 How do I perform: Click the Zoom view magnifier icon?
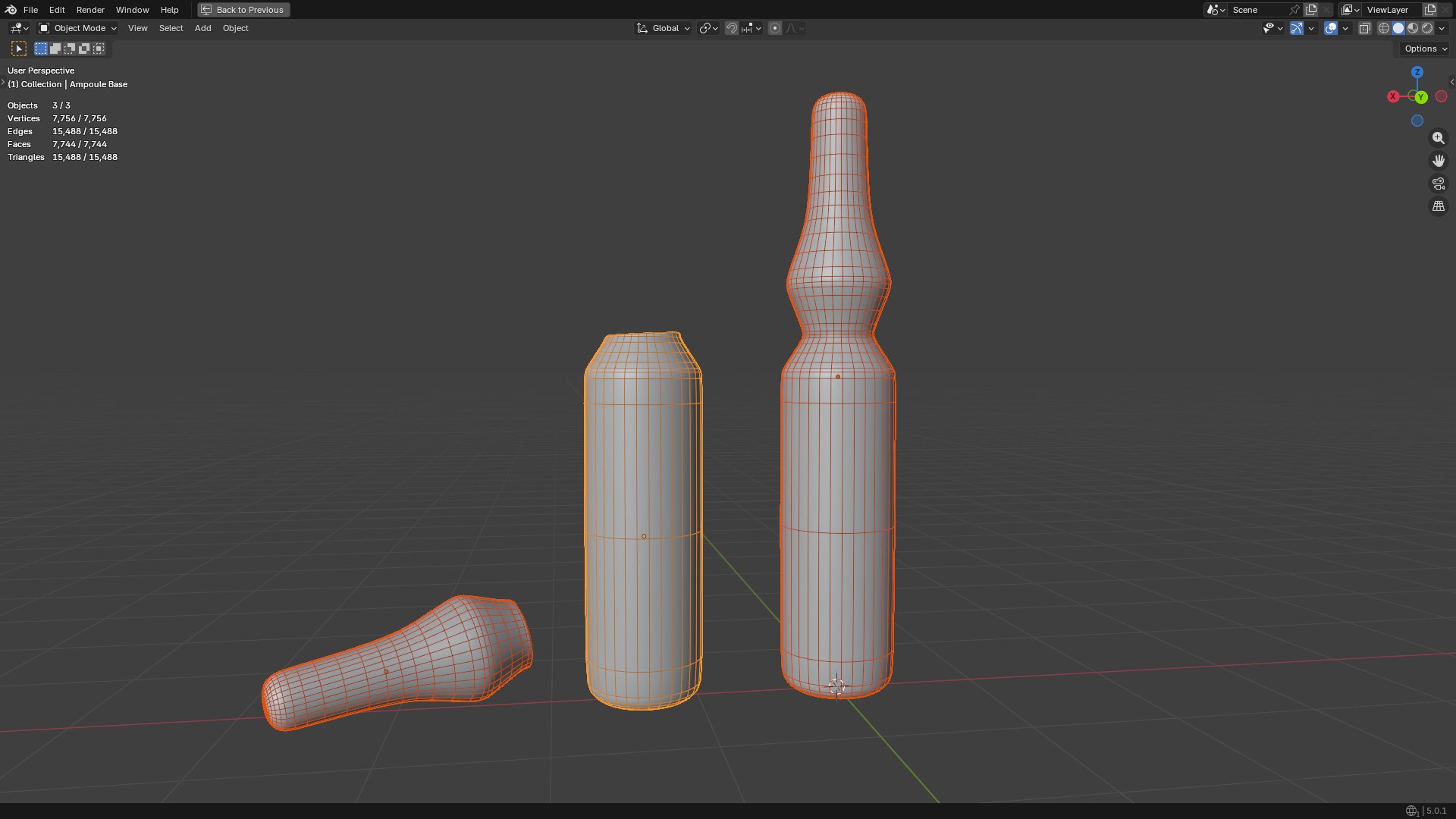pyautogui.click(x=1439, y=138)
